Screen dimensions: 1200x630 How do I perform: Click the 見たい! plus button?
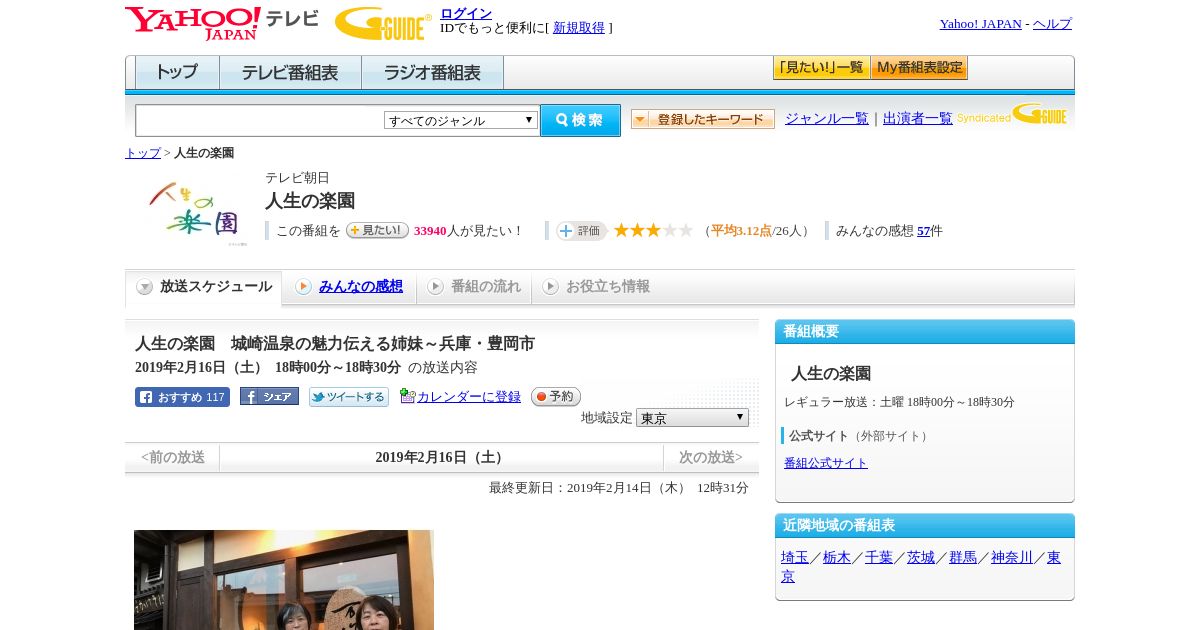click(377, 230)
